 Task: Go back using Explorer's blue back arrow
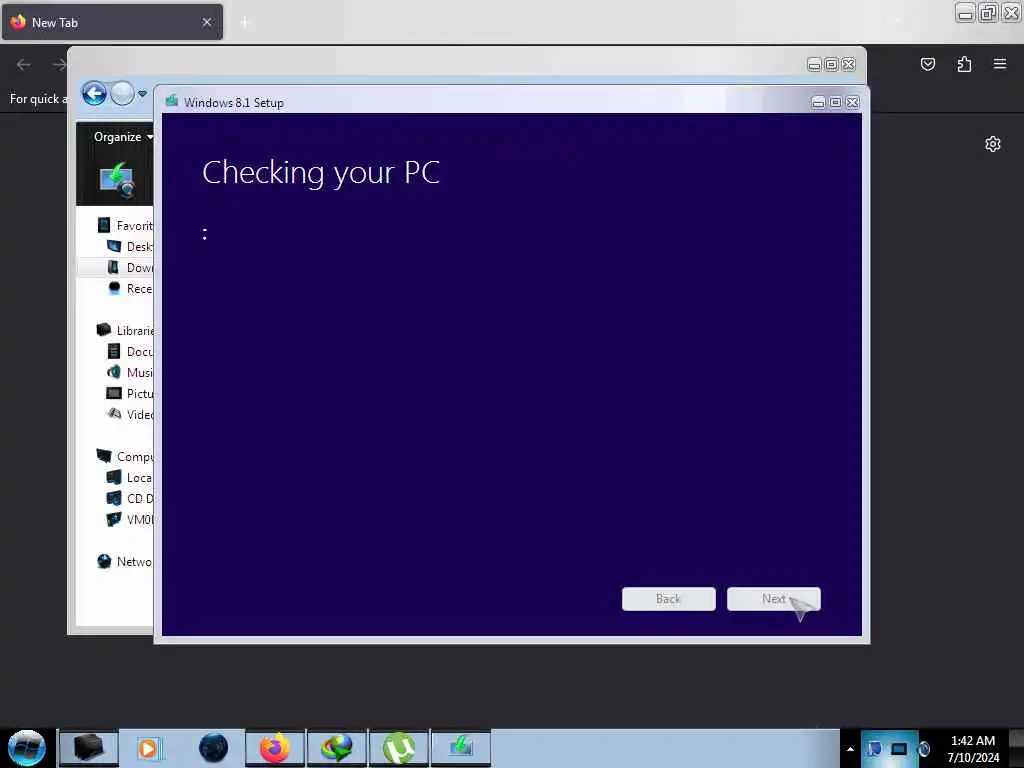tap(94, 93)
